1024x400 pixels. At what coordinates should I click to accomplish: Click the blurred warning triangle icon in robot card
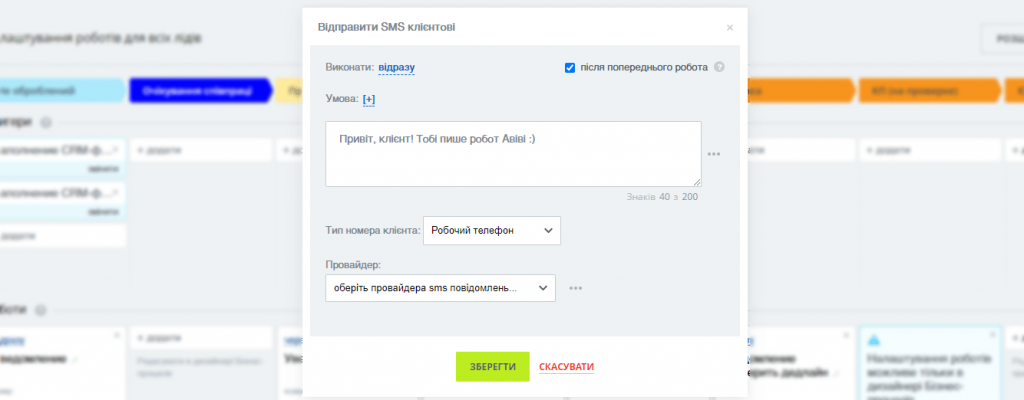point(874,342)
